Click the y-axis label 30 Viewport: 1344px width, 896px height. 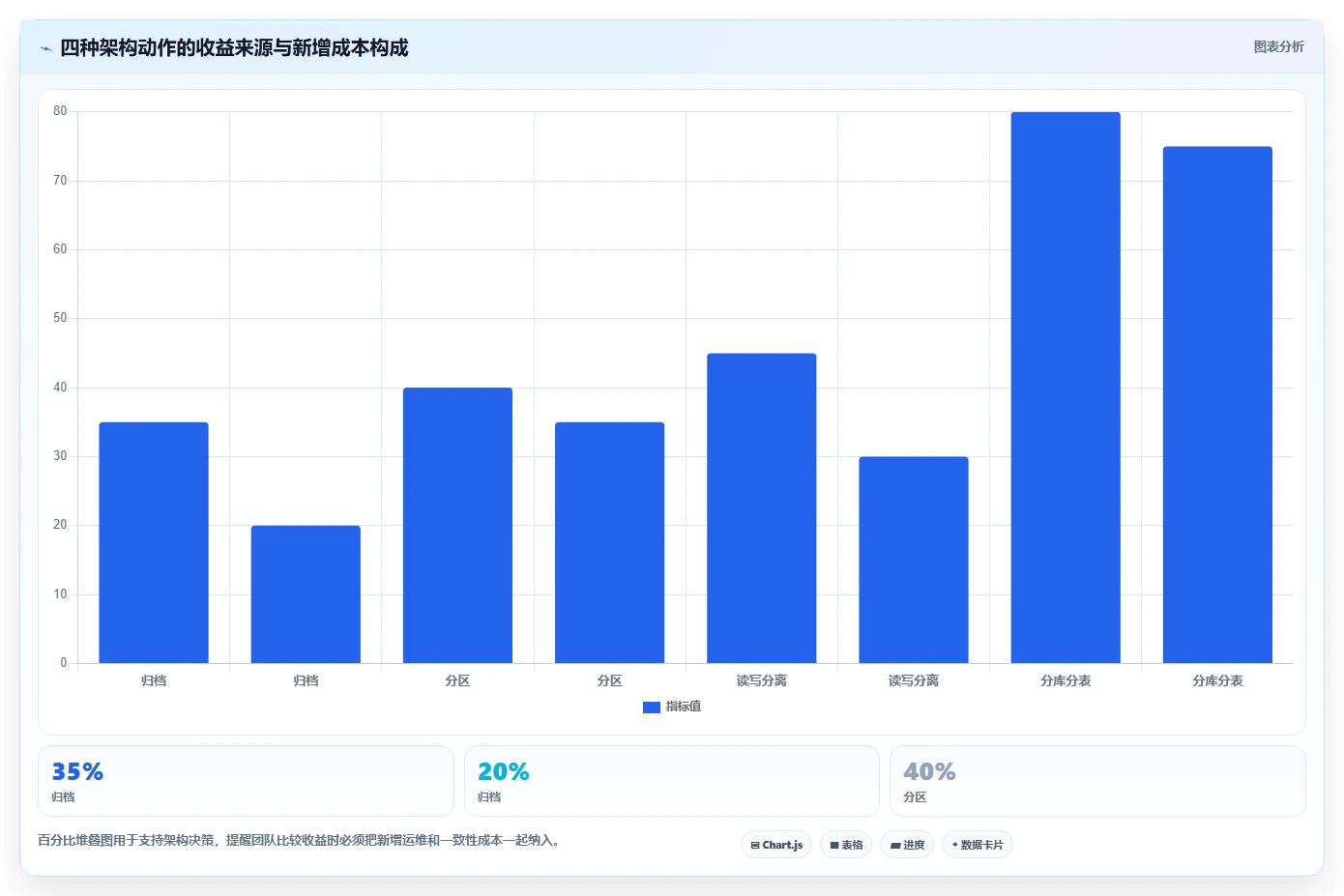point(60,456)
